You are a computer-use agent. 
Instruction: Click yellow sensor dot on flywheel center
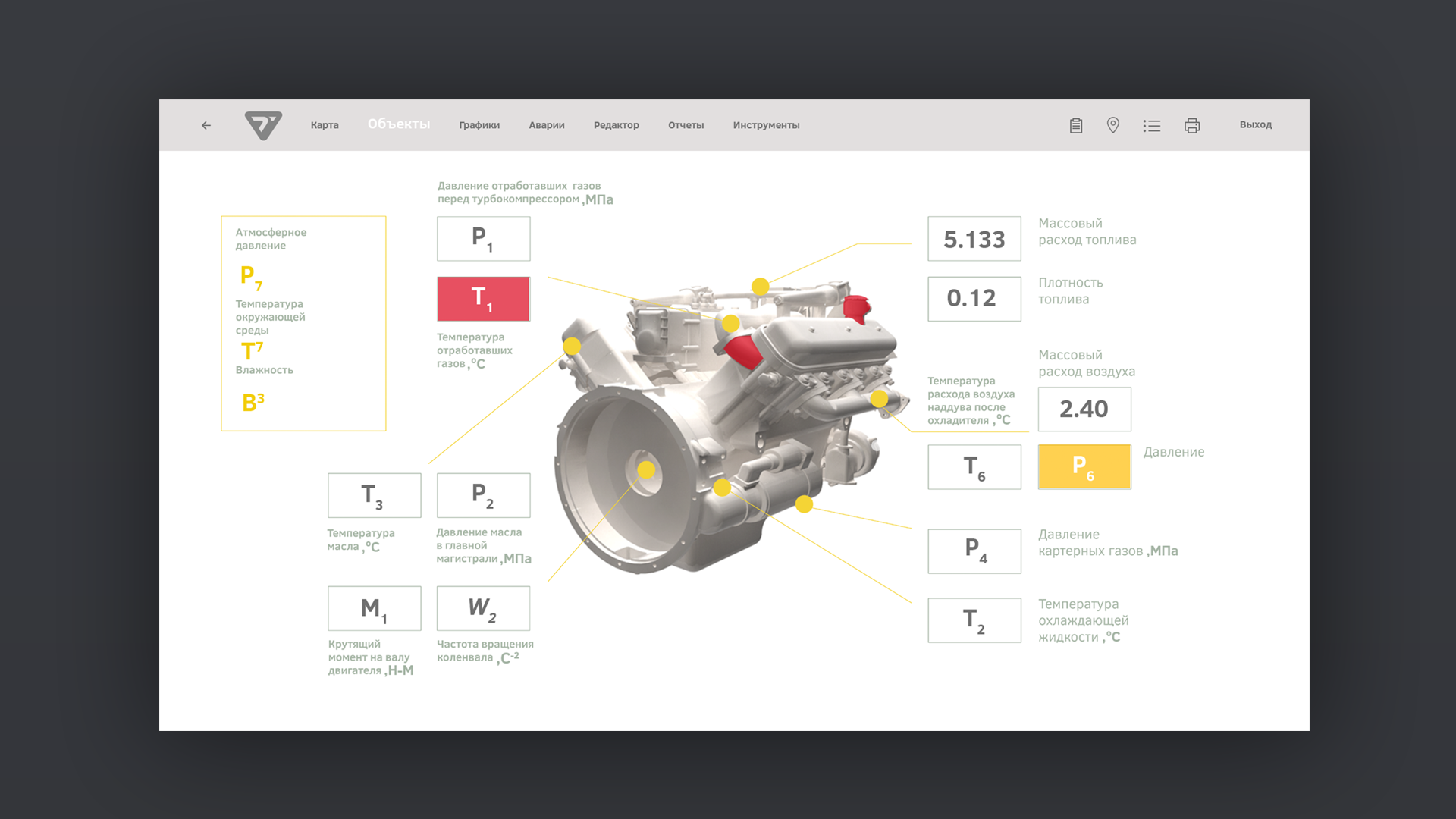[x=646, y=470]
